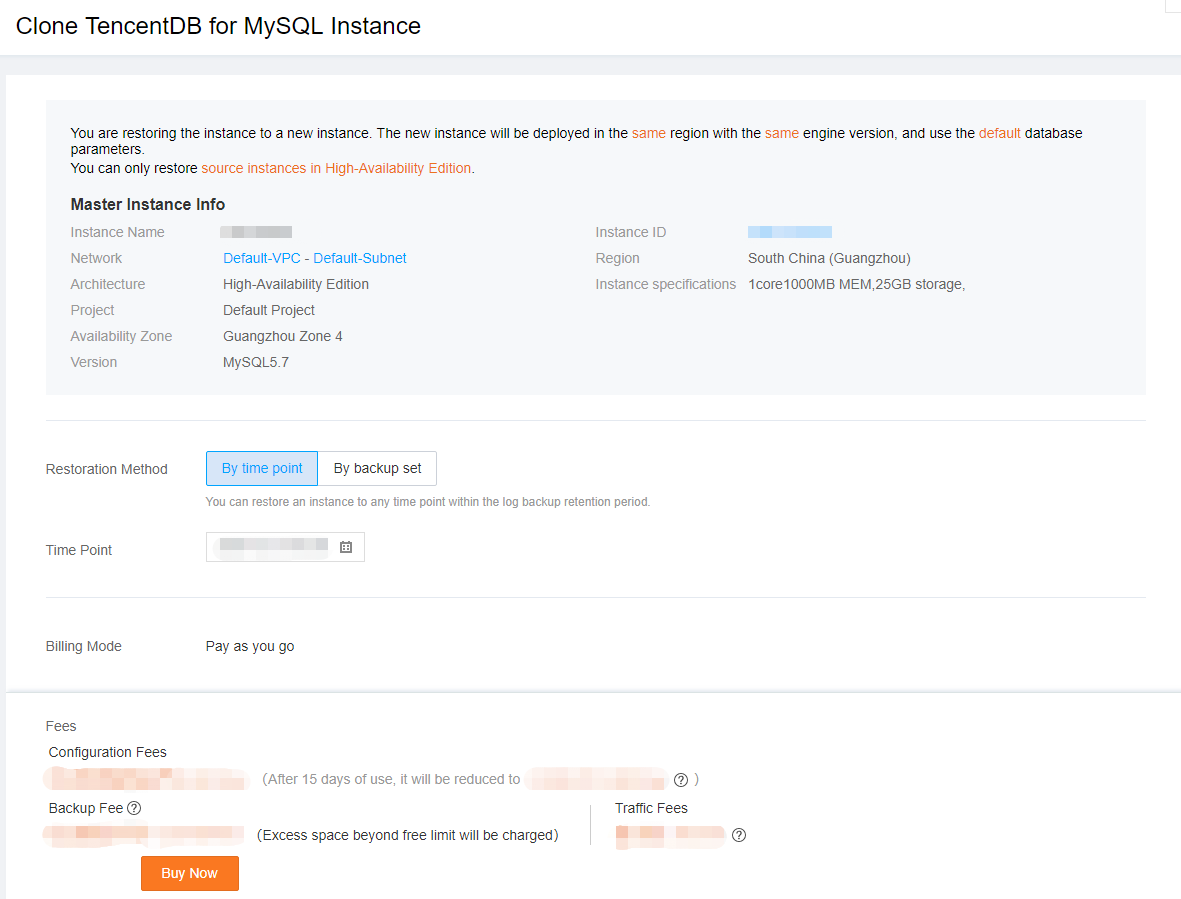Click the blurred Backup Fee amount
The image size is (1181, 899).
pos(144,835)
